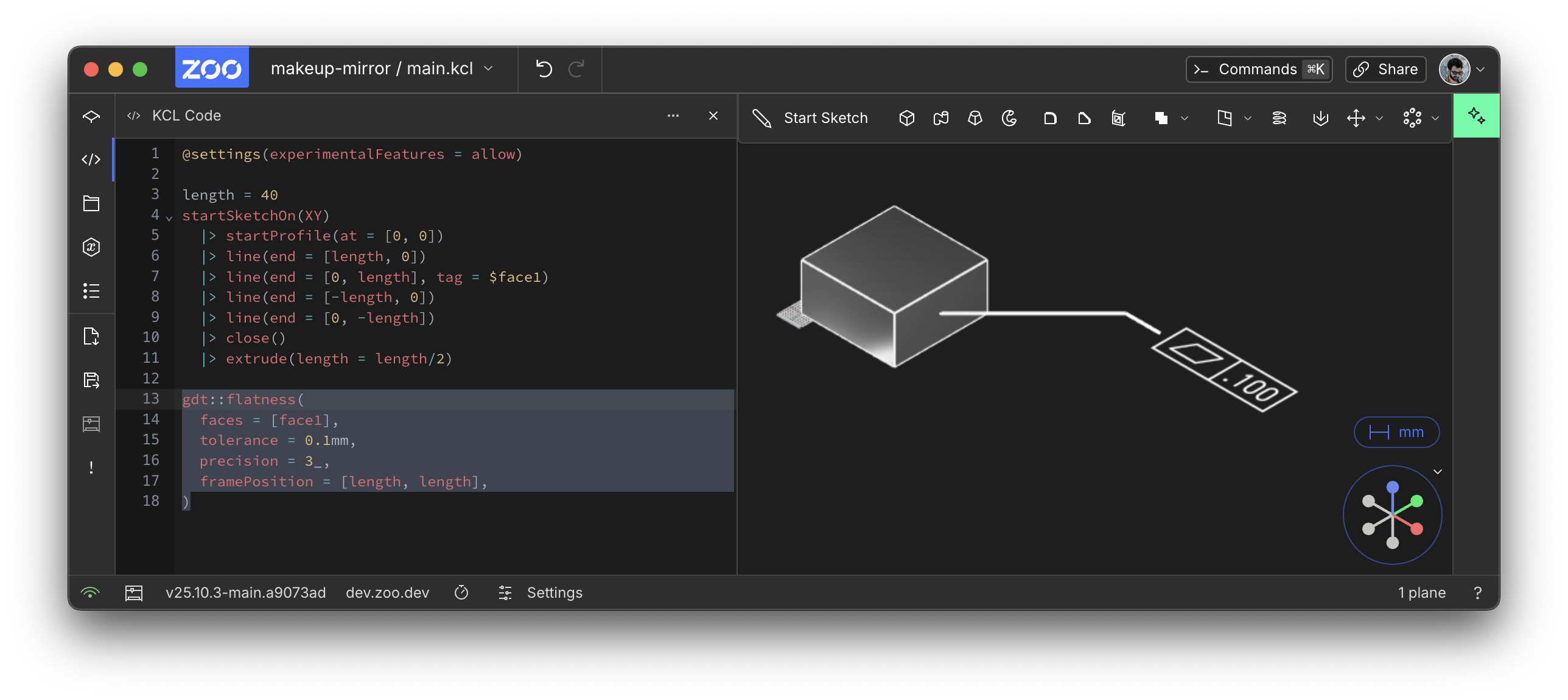Open the Text-to-CAD sparkle button
The width and height of the screenshot is (1568, 700).
click(1475, 116)
